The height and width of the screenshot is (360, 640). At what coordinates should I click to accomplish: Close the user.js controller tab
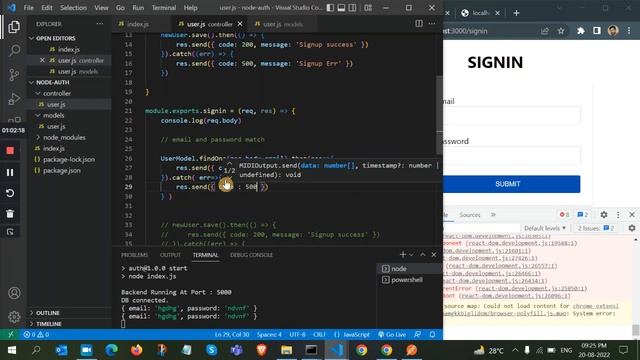[x=240, y=24]
